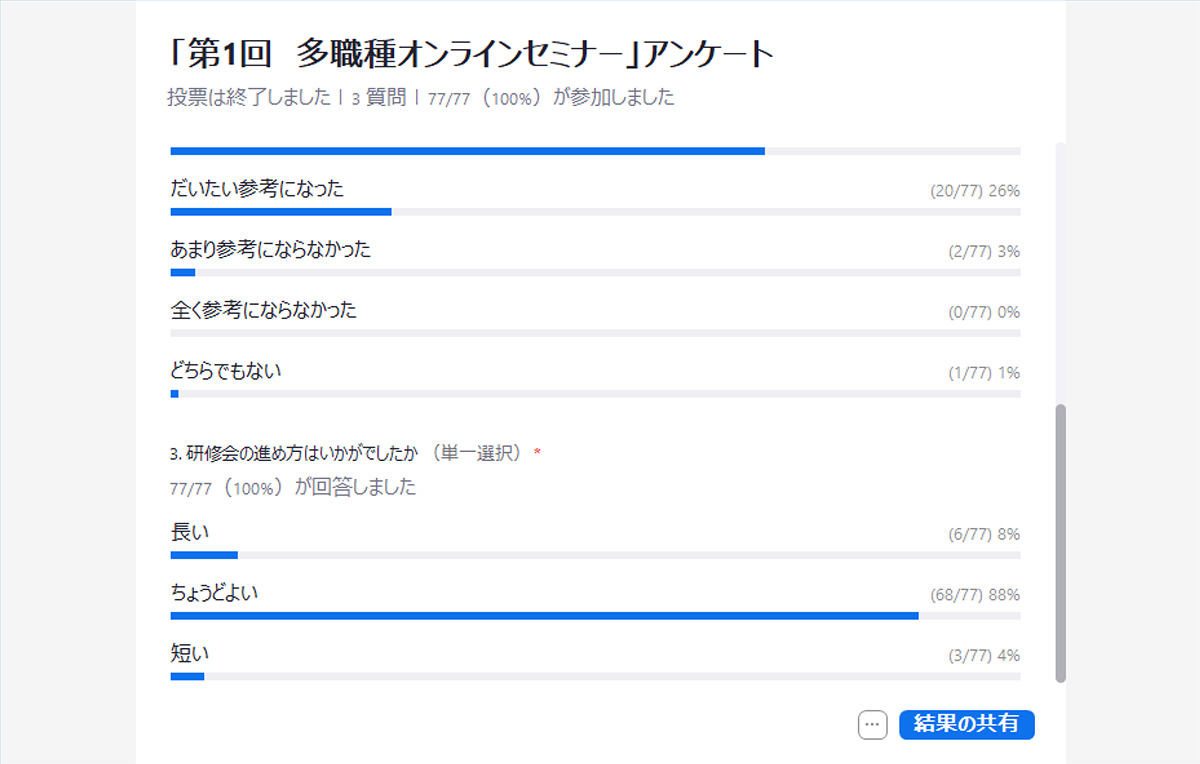The width and height of the screenshot is (1200, 764).
Task: Click the (6/77) 8% result count
Action: 983,535
